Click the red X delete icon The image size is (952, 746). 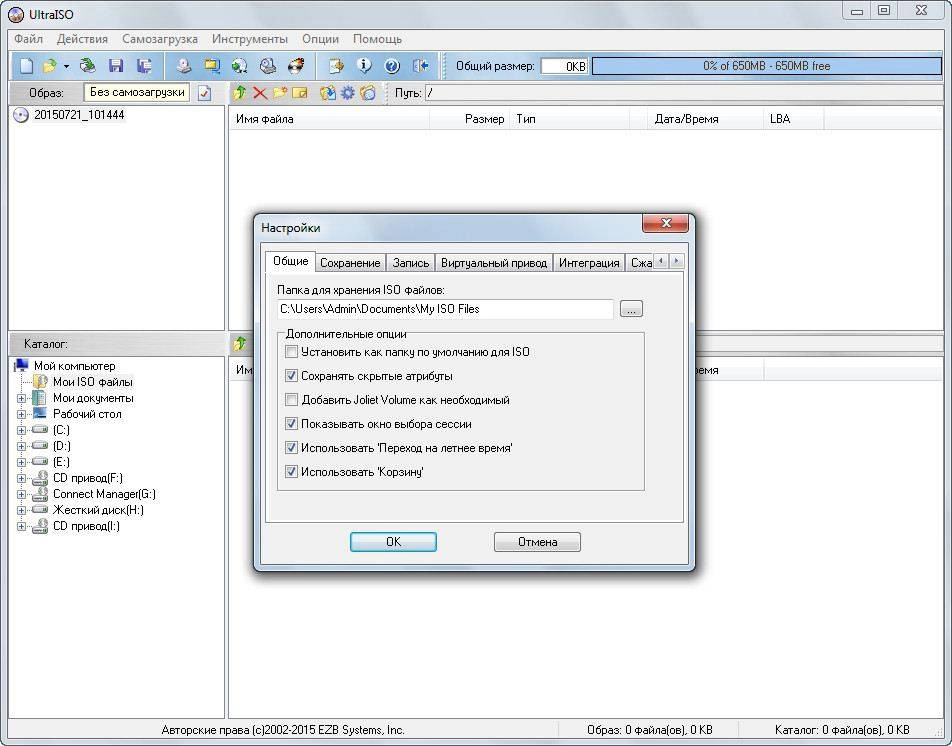click(260, 93)
